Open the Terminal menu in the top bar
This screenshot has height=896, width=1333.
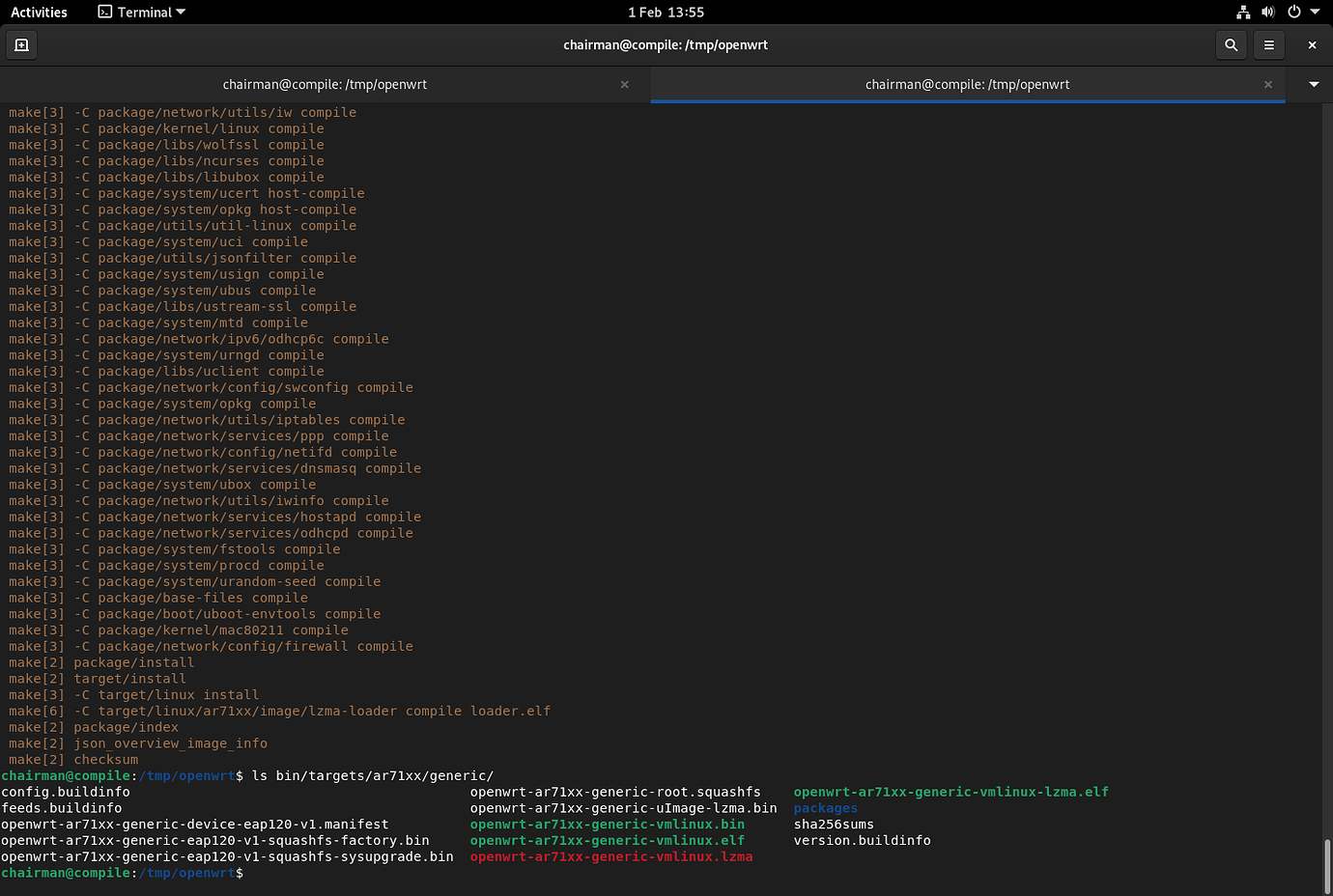(x=141, y=12)
